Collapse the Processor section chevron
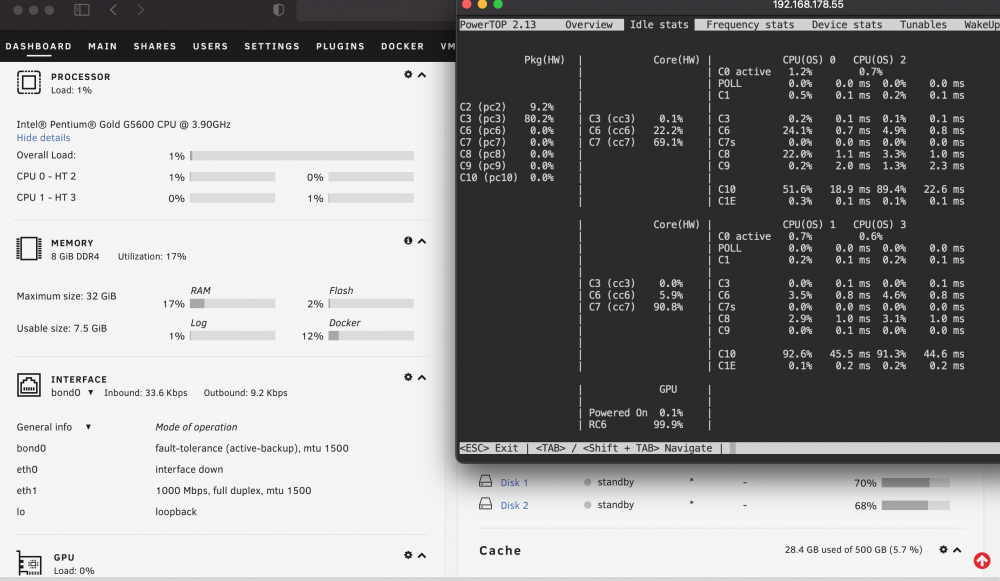Viewport: 1000px width, 581px height. click(x=422, y=75)
